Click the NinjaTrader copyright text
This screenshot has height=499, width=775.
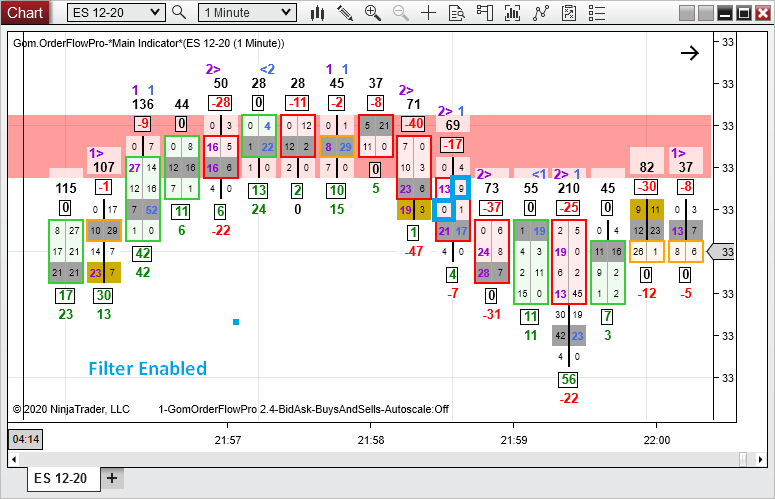[x=71, y=409]
